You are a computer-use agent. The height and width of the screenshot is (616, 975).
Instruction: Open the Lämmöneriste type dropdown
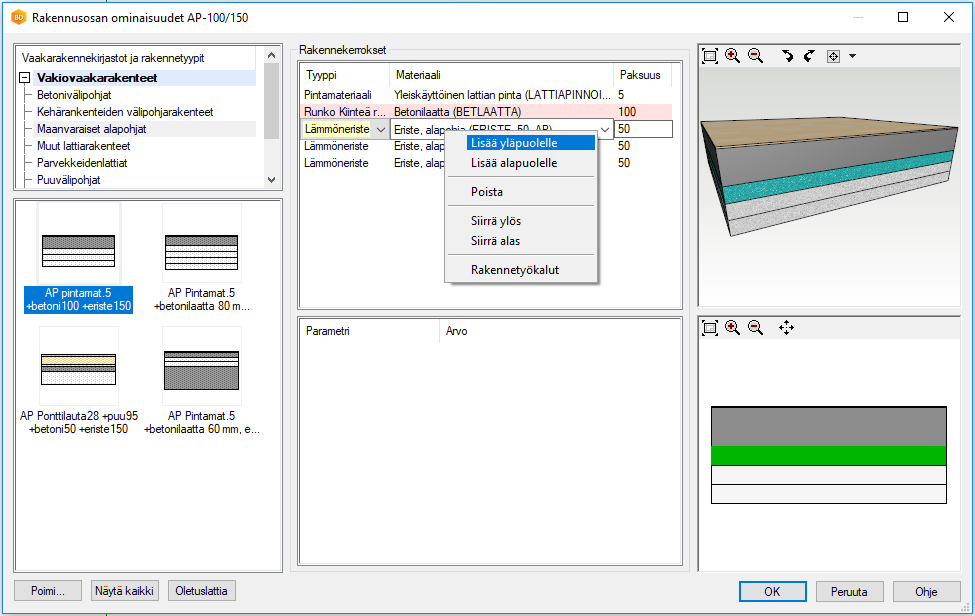(379, 129)
